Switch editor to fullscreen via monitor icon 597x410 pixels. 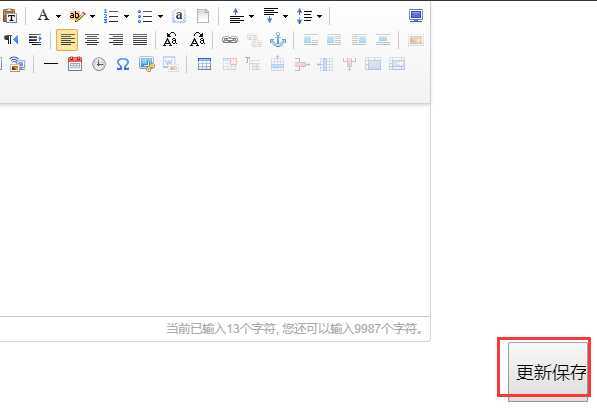[416, 16]
